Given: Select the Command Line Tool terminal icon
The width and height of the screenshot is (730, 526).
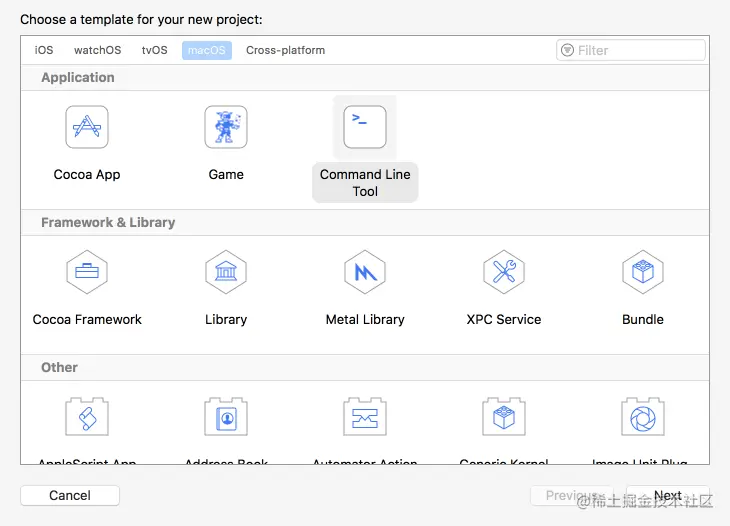Looking at the screenshot, I should pos(365,127).
